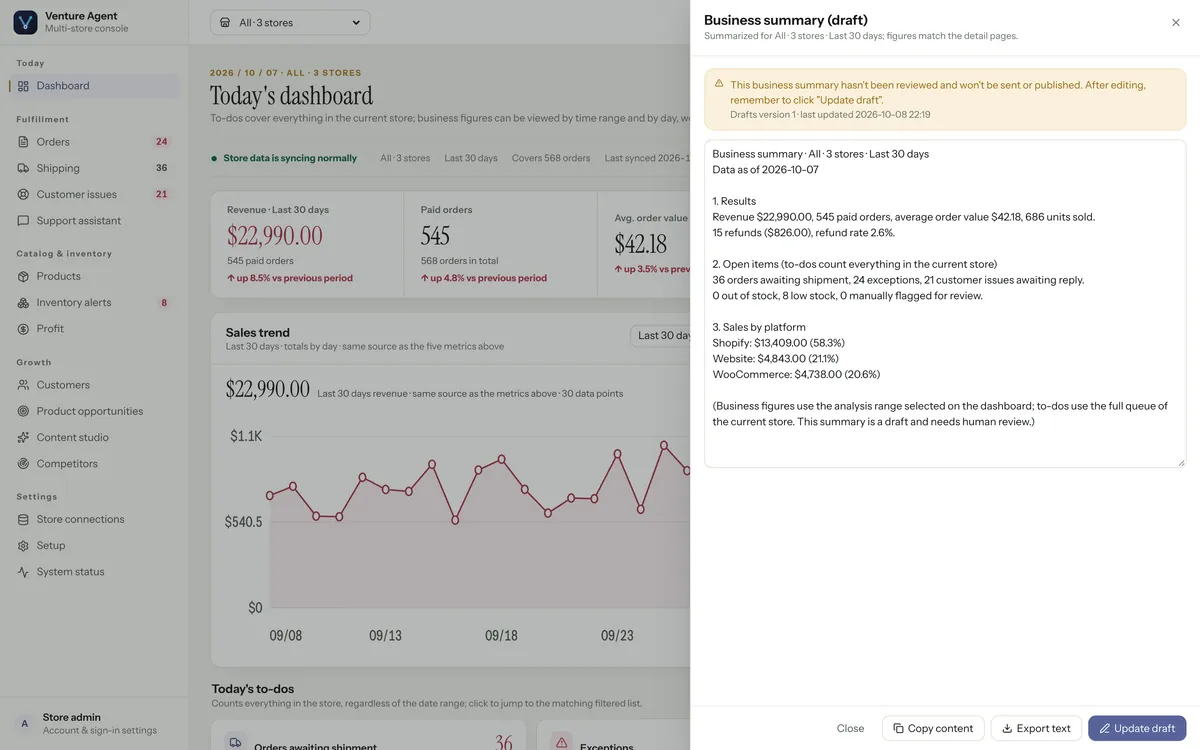The image size is (1200, 750).
Task: Open Customer issues page
Action: 94,194
